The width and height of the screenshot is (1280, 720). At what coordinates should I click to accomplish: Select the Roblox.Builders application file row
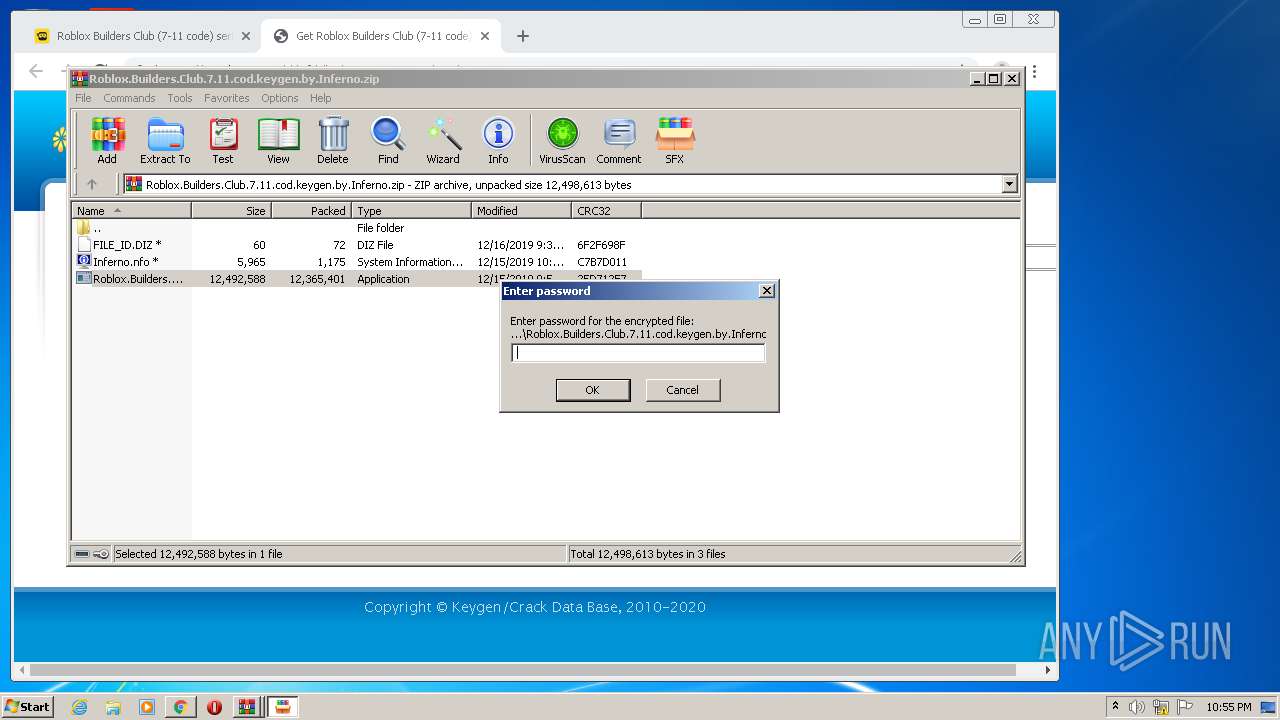click(x=357, y=279)
